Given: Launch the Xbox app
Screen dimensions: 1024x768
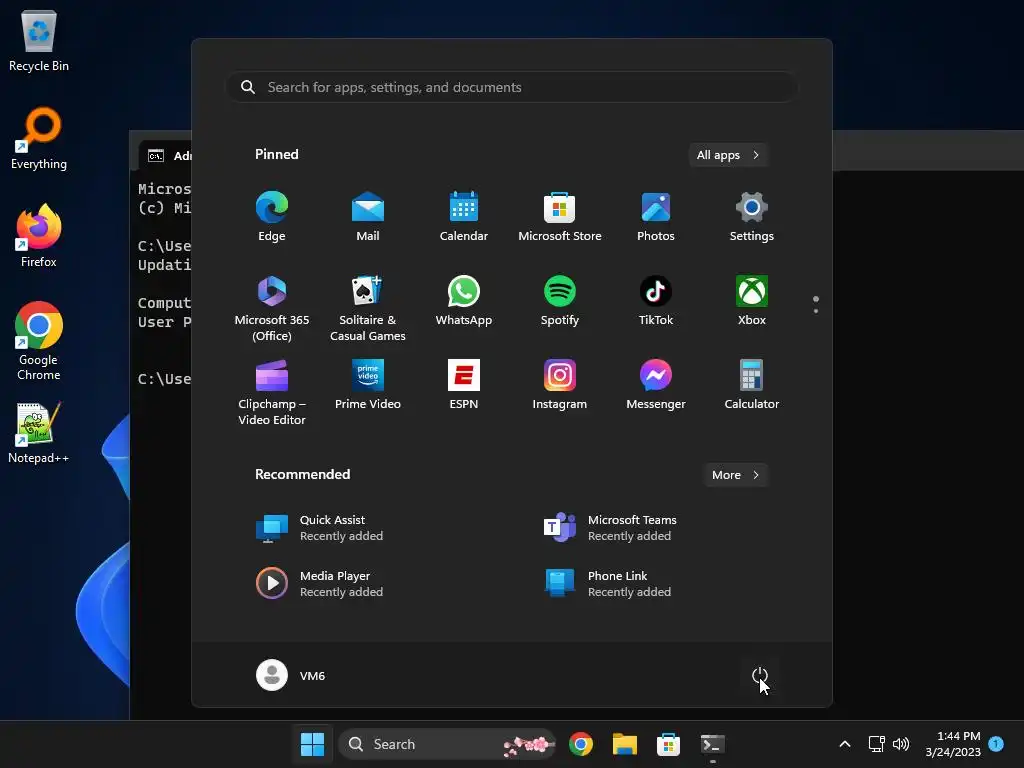Looking at the screenshot, I should [x=752, y=301].
